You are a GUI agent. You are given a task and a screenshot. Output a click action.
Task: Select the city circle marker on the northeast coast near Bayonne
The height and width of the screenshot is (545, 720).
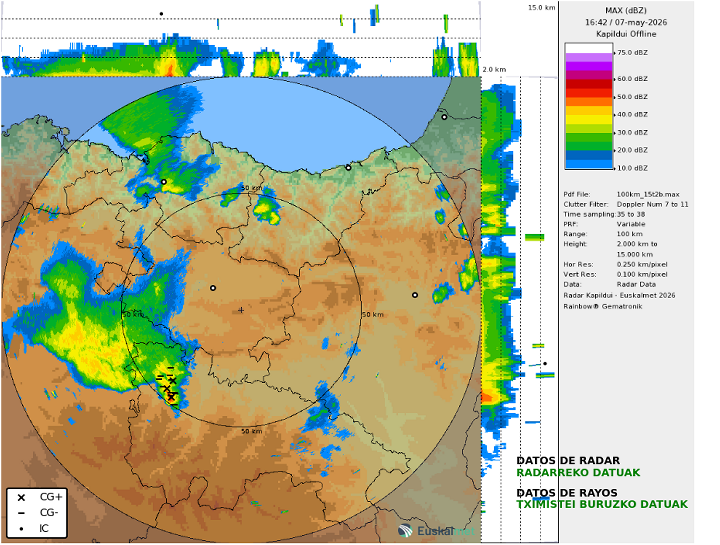click(x=444, y=117)
